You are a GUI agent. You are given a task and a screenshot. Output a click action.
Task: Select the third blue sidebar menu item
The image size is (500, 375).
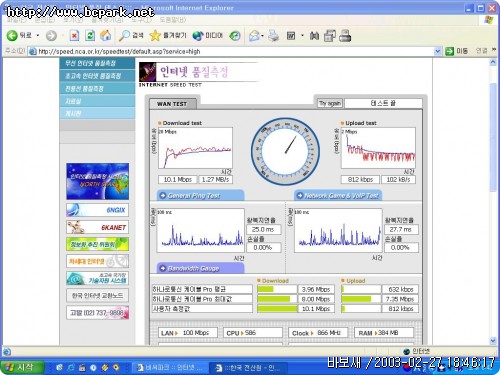(x=97, y=88)
